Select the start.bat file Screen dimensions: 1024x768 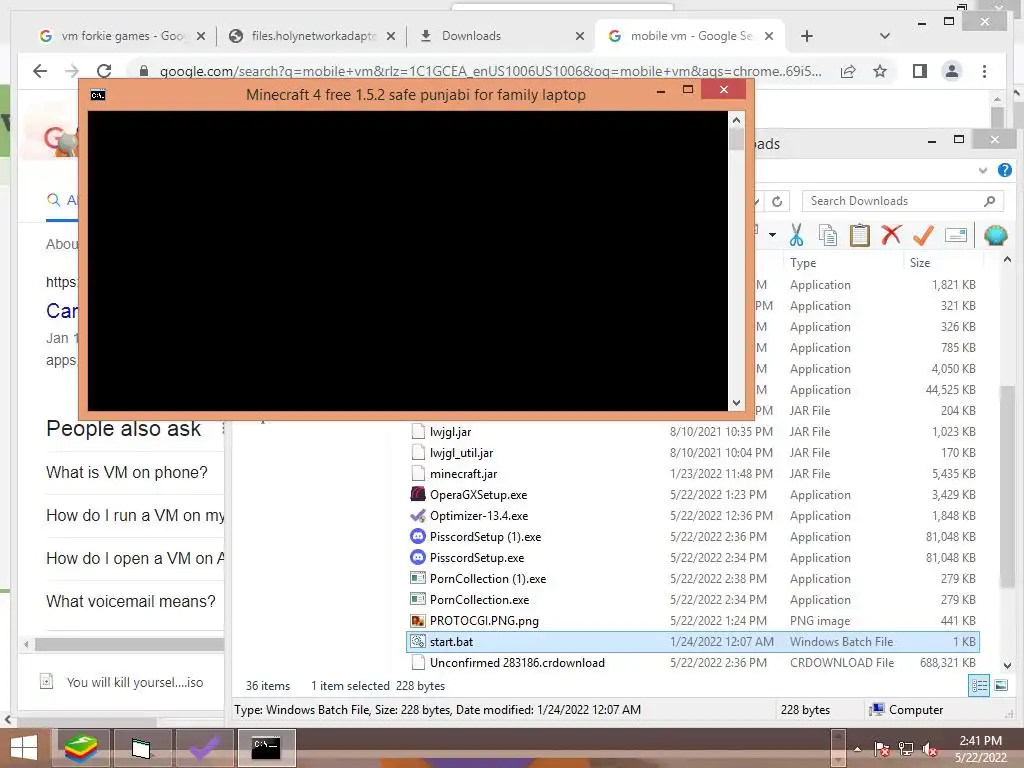click(x=692, y=642)
